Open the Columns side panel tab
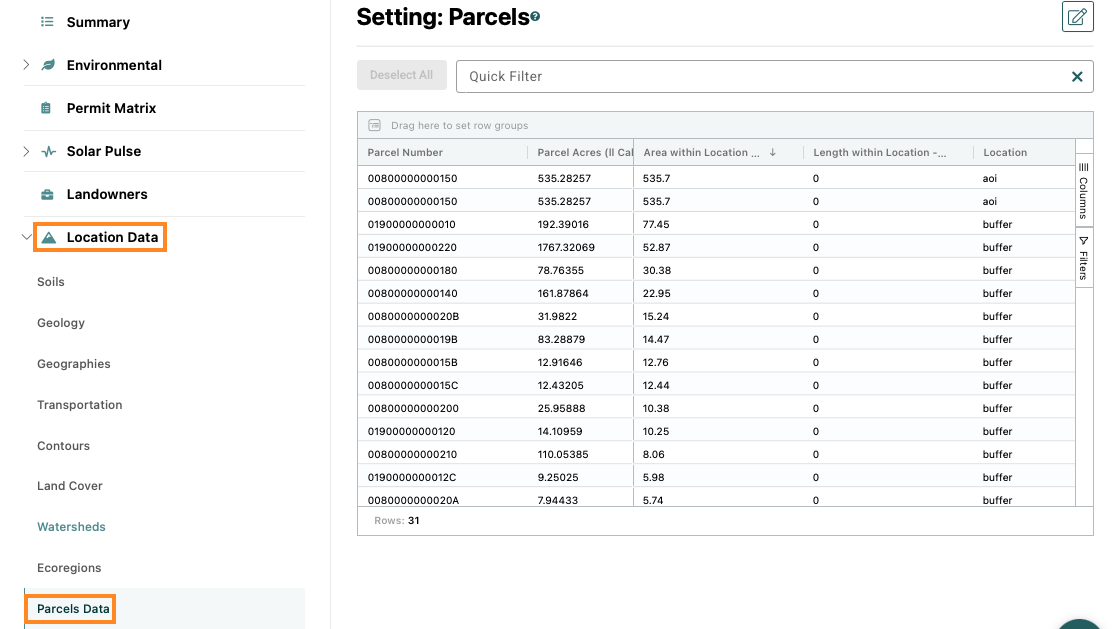1115x629 pixels. pyautogui.click(x=1083, y=190)
